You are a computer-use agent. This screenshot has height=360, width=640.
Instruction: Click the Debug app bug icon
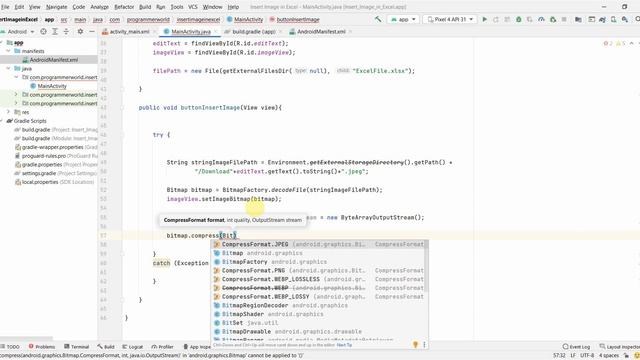pyautogui.click(x=518, y=19)
